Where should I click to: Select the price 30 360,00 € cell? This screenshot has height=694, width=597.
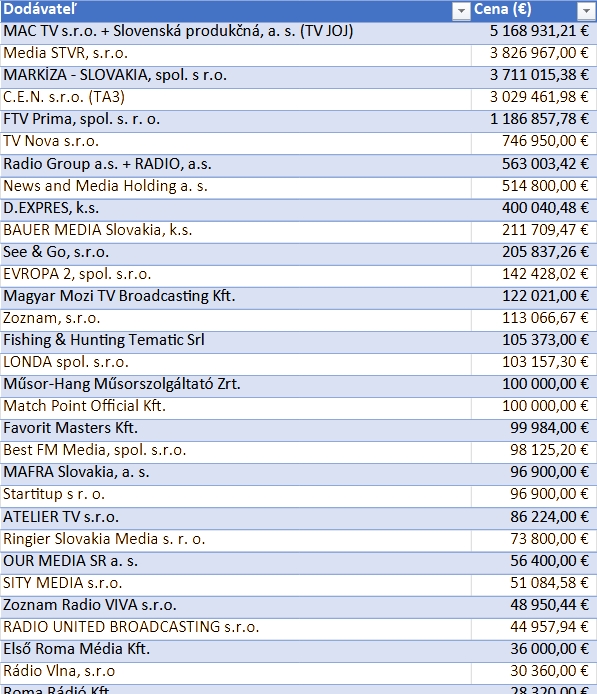coord(534,673)
